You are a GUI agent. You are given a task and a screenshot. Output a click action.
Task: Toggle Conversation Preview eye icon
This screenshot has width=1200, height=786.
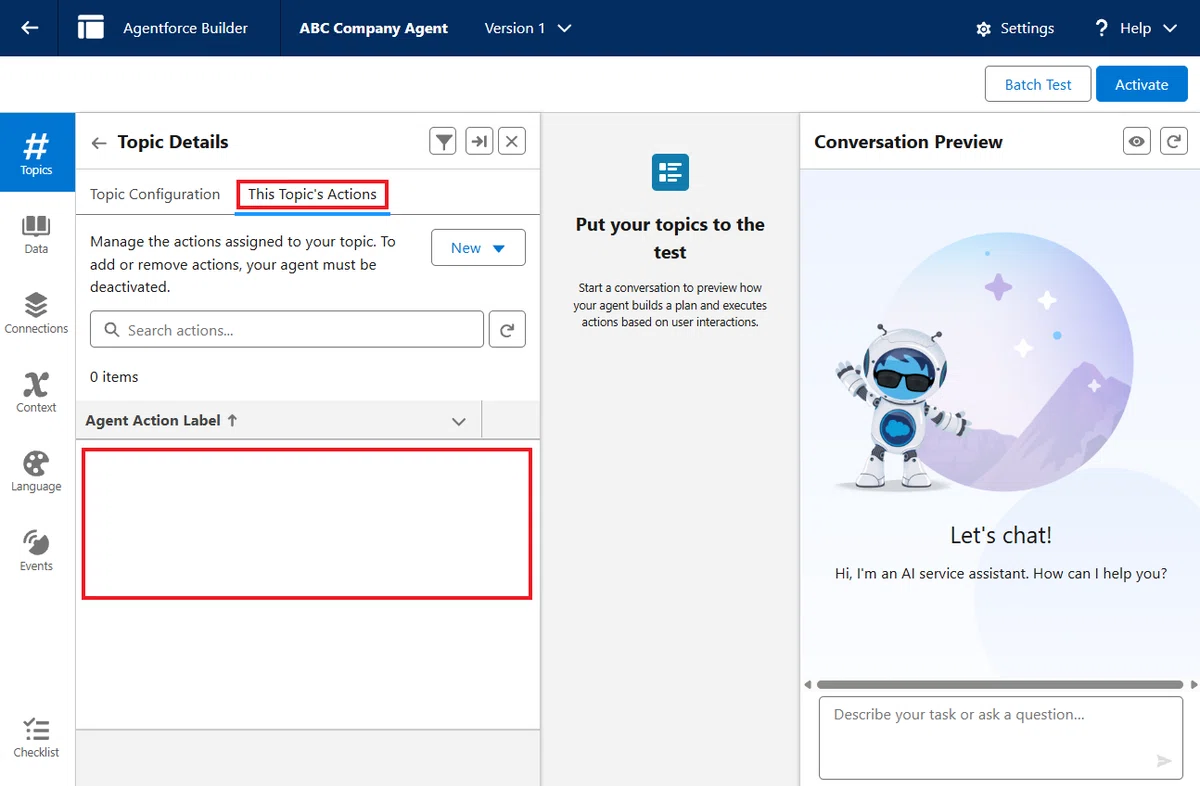tap(1137, 142)
